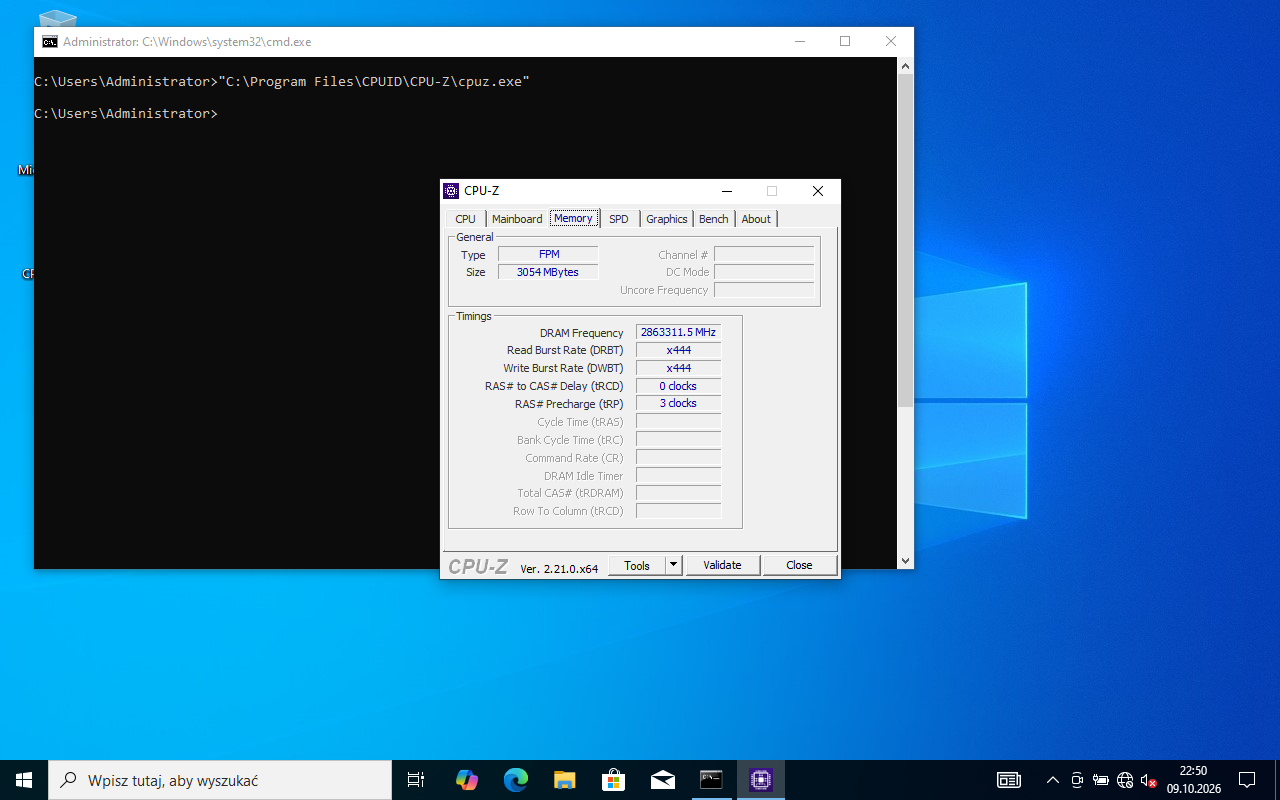
Task: Click the tRCD 0 clocks value
Action: (x=678, y=386)
